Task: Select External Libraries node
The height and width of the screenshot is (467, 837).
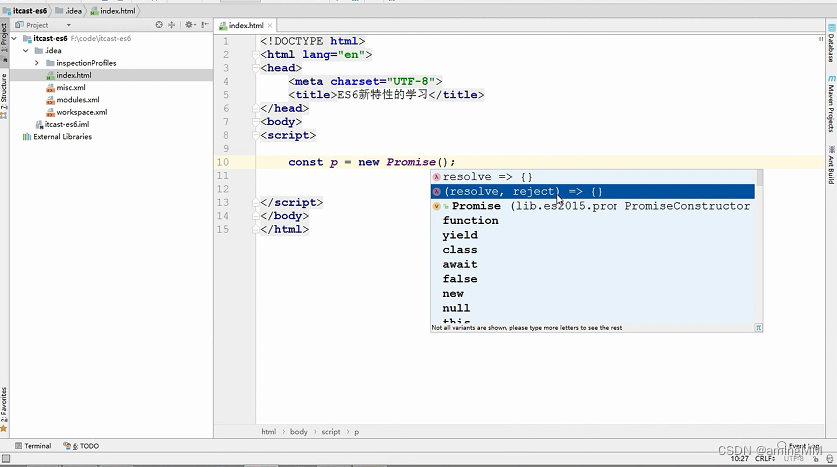Action: [x=62, y=137]
